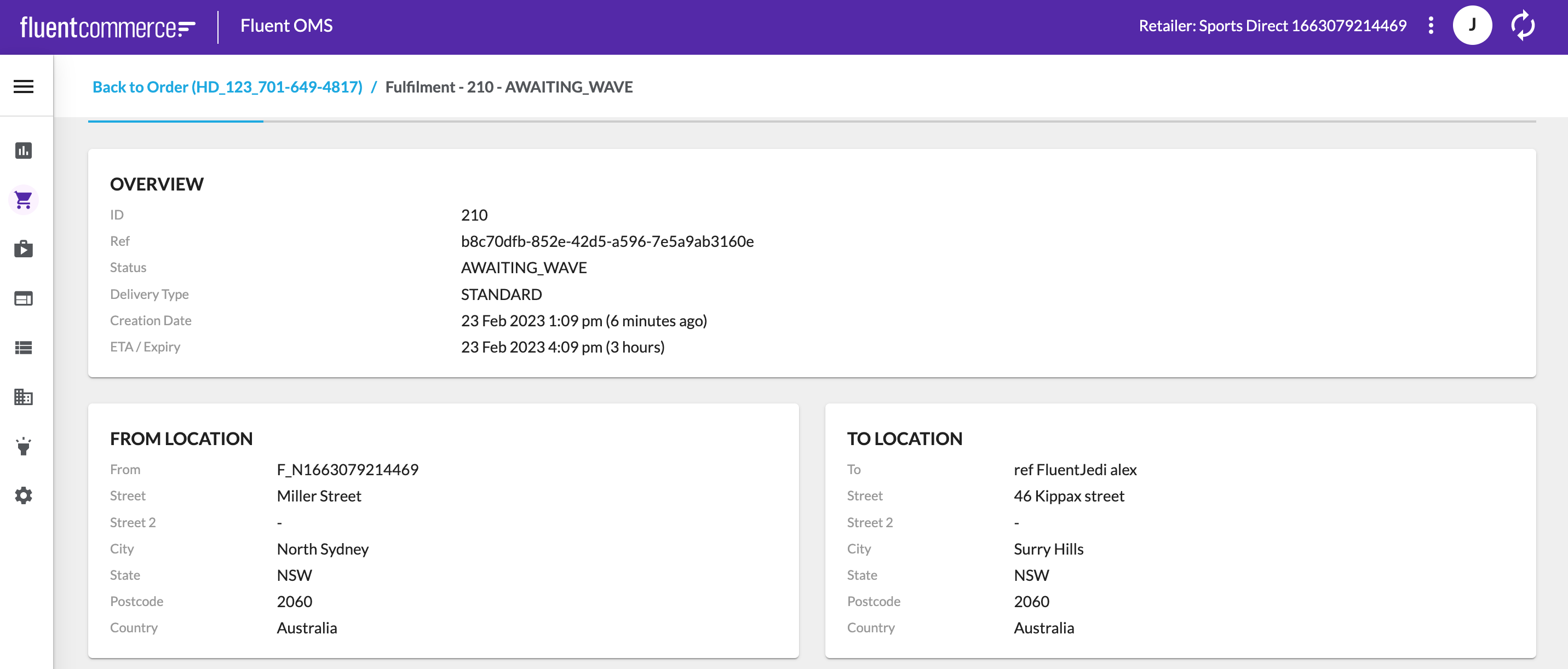
Task: Open the hamburger navigation menu
Action: tap(23, 86)
